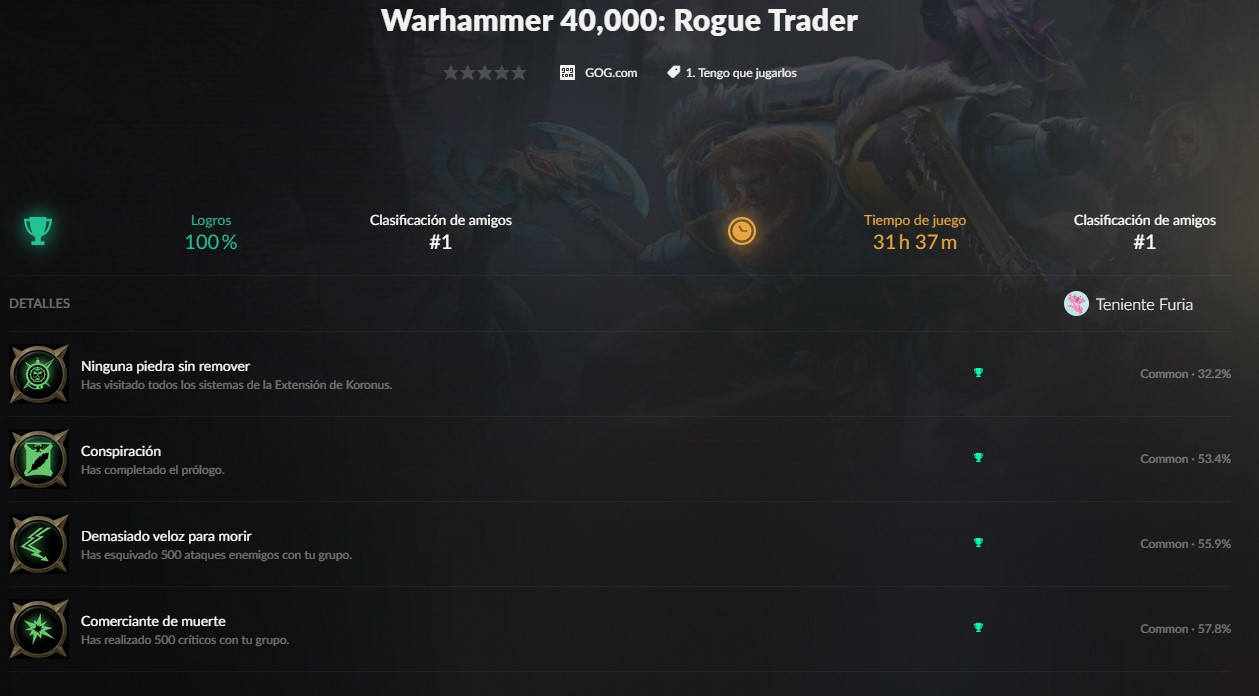The width and height of the screenshot is (1259, 696).
Task: Click the tag icon beside Tengo que jugarlos
Action: click(x=674, y=72)
